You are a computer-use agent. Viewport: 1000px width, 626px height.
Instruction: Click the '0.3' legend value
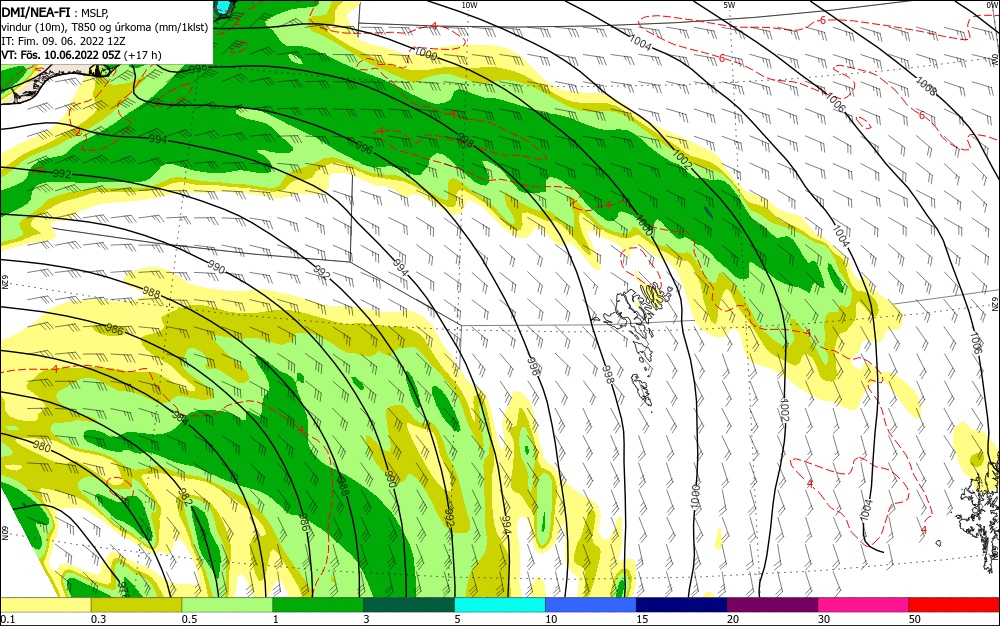tap(98, 619)
